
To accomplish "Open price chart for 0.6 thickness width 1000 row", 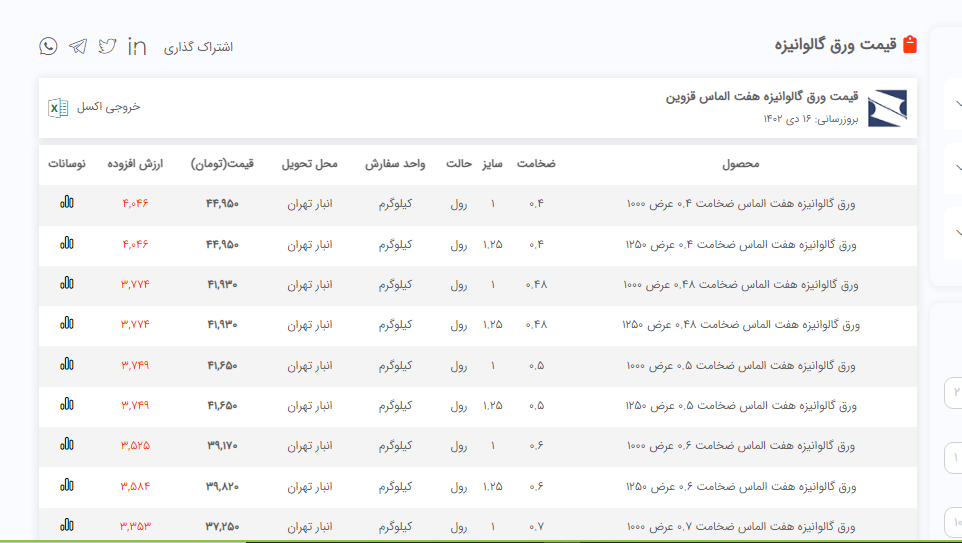I will (66, 445).
